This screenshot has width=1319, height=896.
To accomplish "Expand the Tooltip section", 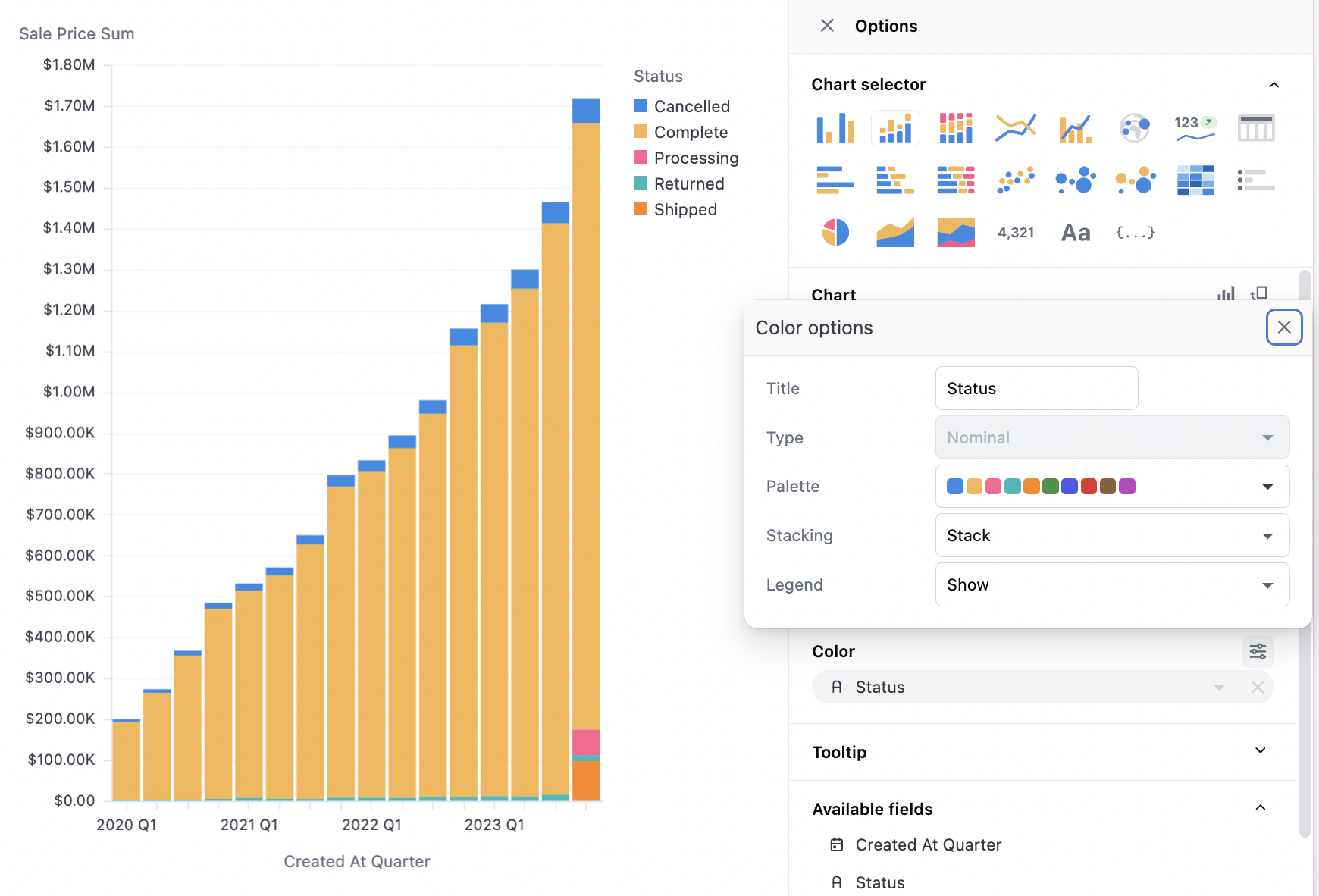I will coord(1260,751).
